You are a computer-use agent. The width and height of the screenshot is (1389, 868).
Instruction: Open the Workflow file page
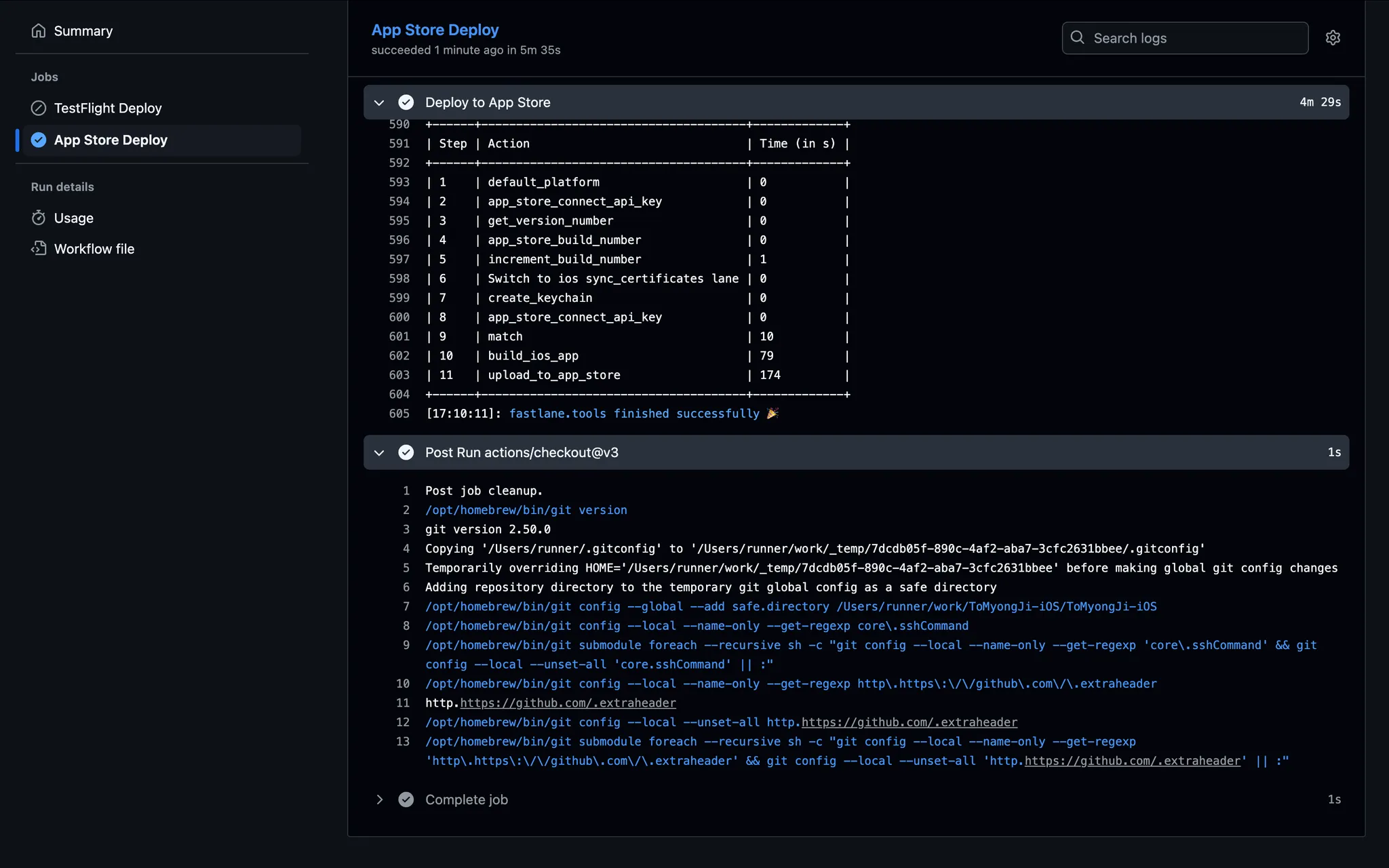point(94,249)
